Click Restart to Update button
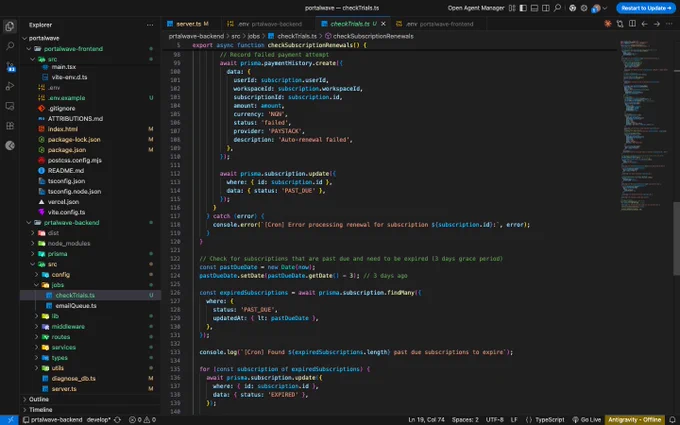680x425 pixels. (x=646, y=8)
